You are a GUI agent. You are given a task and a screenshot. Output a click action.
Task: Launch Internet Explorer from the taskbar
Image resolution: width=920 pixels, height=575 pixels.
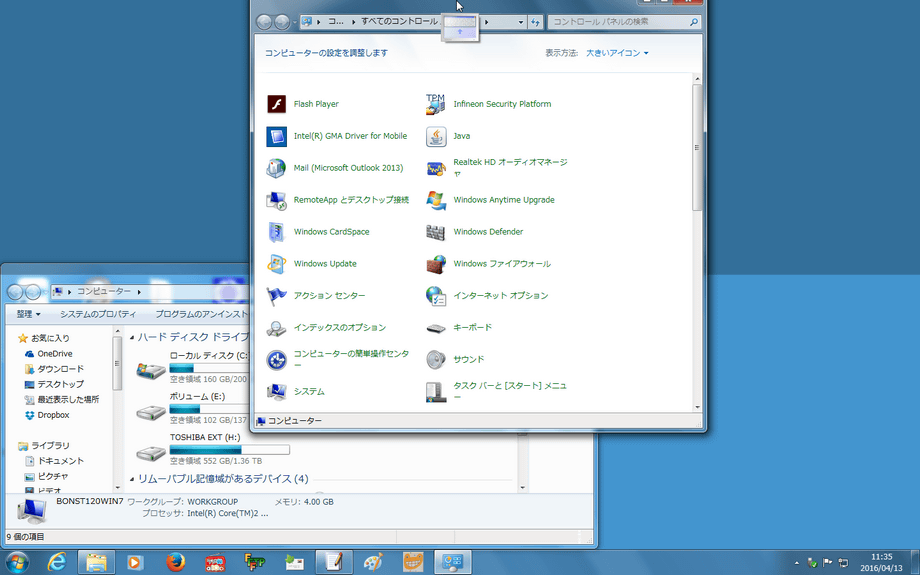point(57,563)
